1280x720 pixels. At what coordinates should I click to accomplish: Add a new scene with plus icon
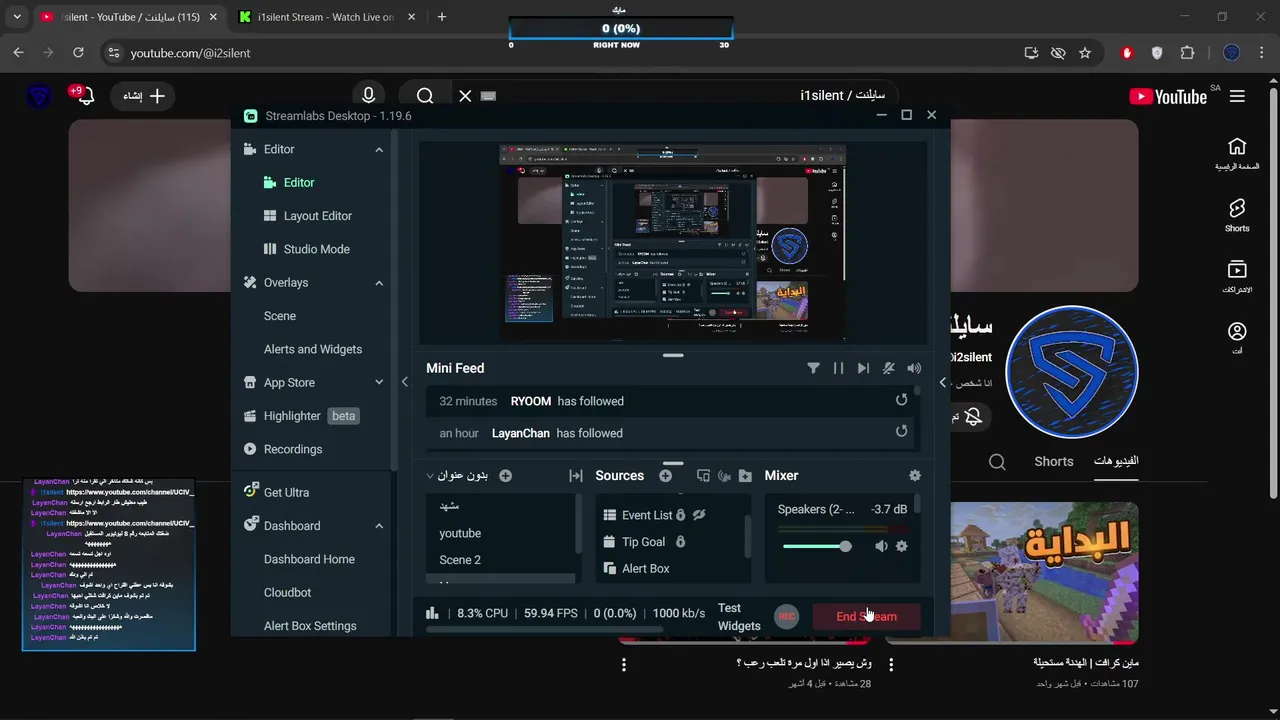click(x=505, y=476)
